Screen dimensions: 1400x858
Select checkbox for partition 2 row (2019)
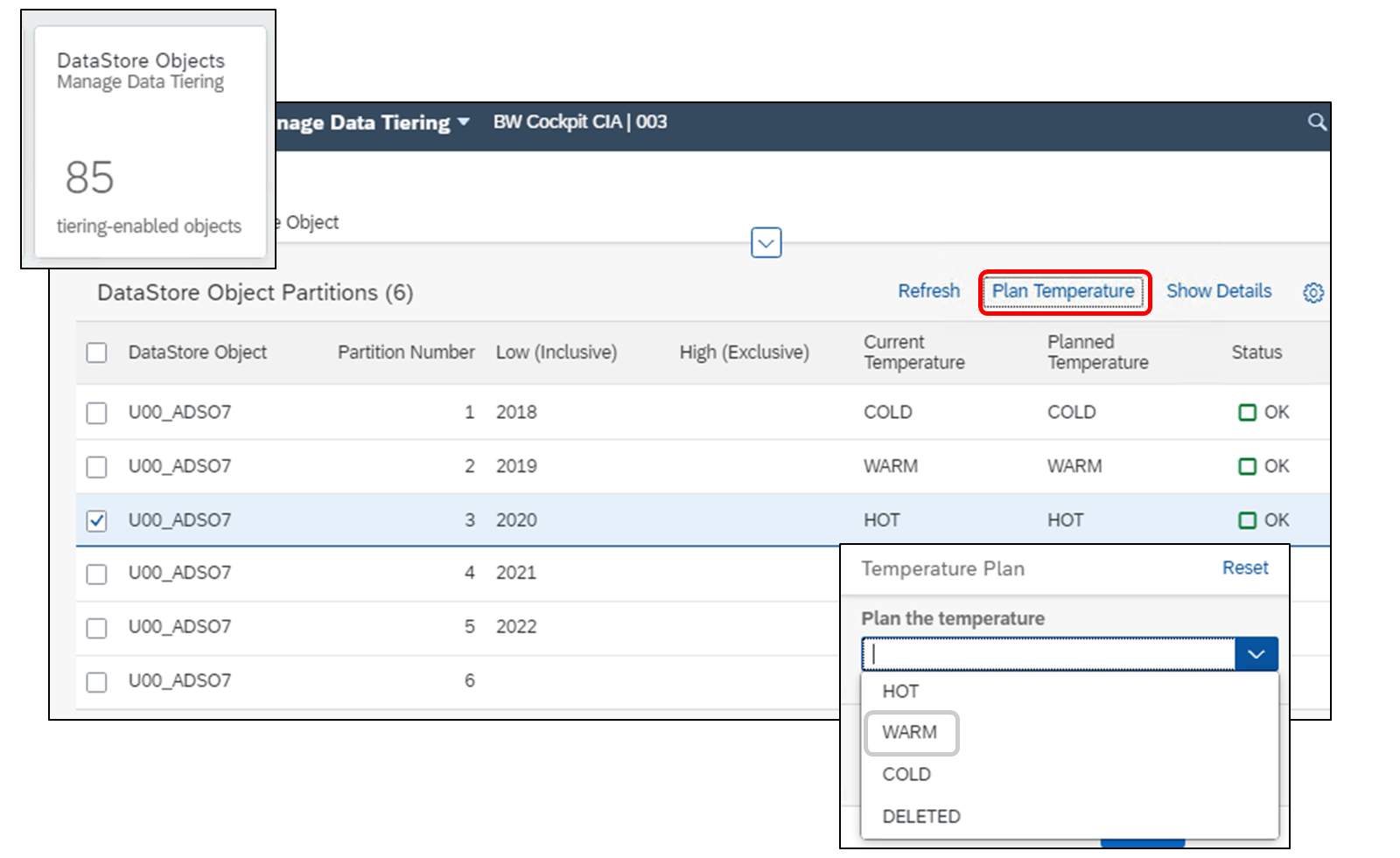(x=97, y=467)
